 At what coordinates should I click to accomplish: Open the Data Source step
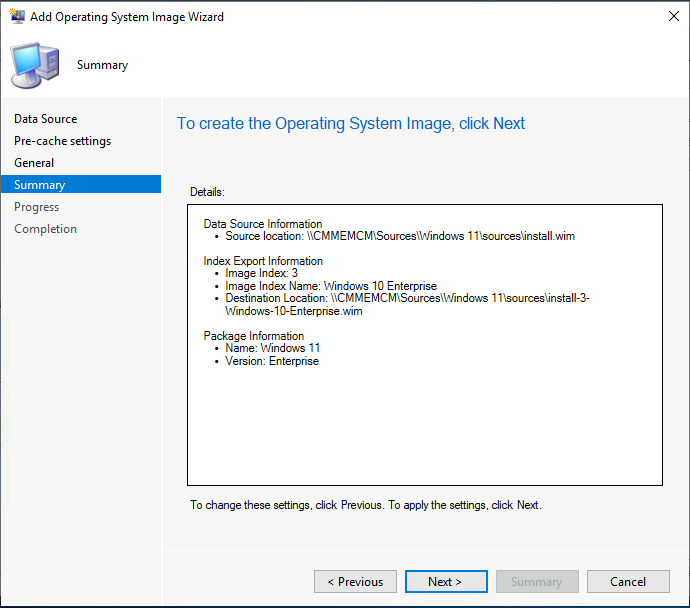46,119
